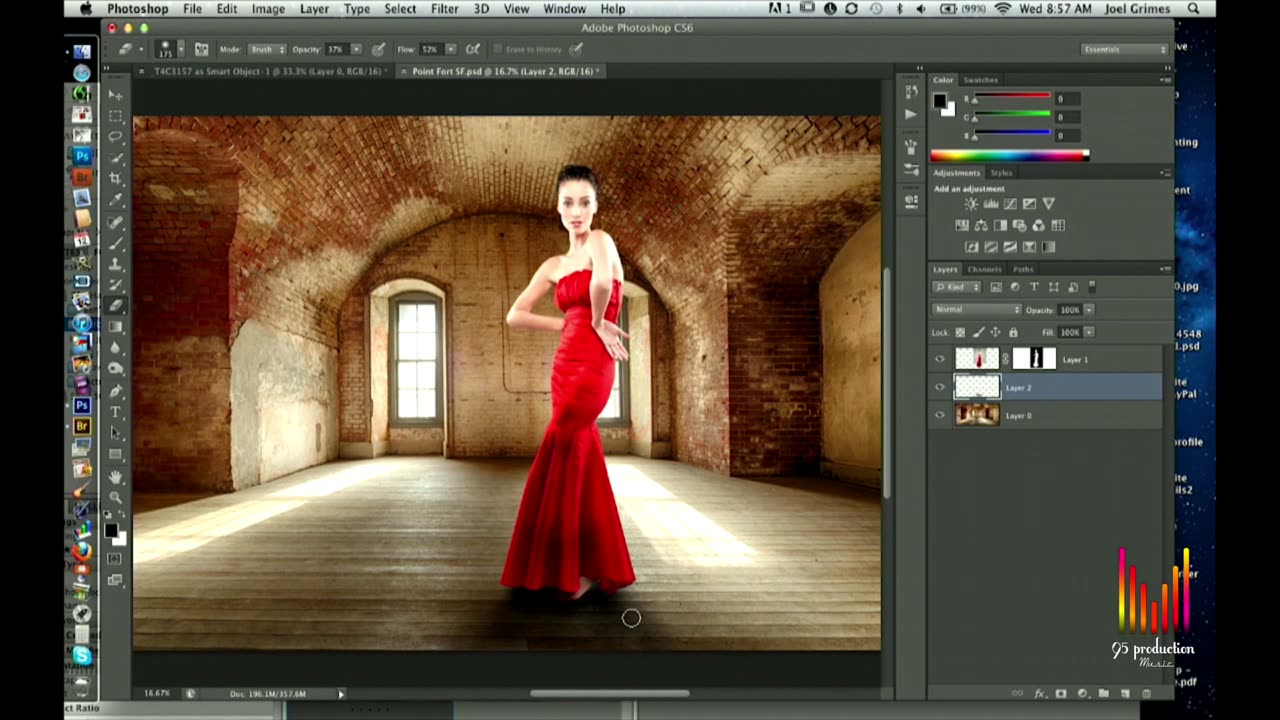This screenshot has height=720, width=1280.
Task: Select the Path Selection tool
Action: coord(116,433)
